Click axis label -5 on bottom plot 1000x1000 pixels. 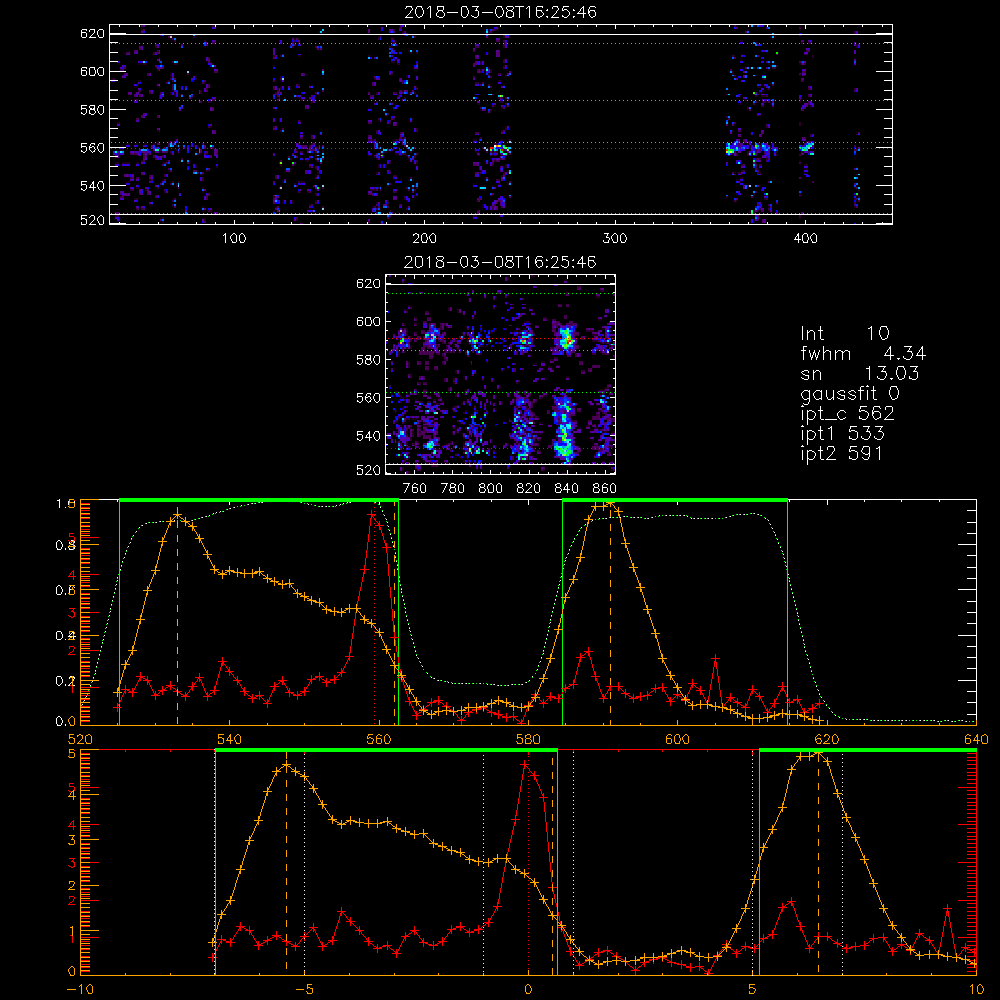pyautogui.click(x=305, y=990)
